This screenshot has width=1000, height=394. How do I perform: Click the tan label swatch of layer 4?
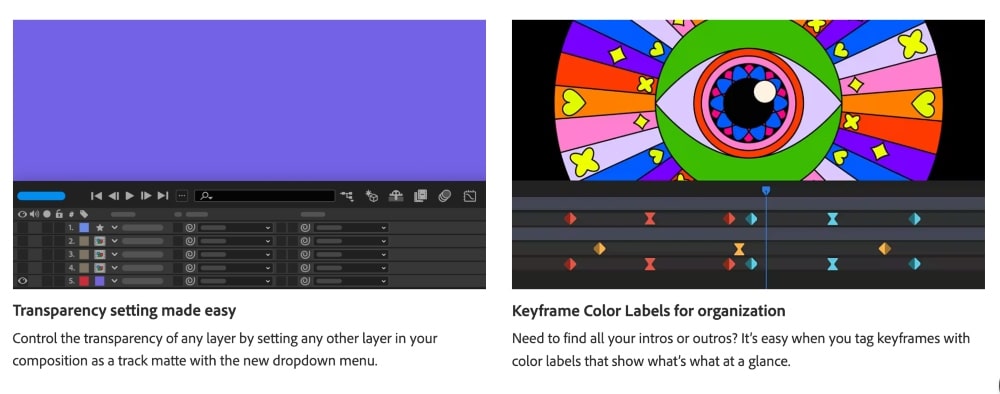click(x=84, y=268)
